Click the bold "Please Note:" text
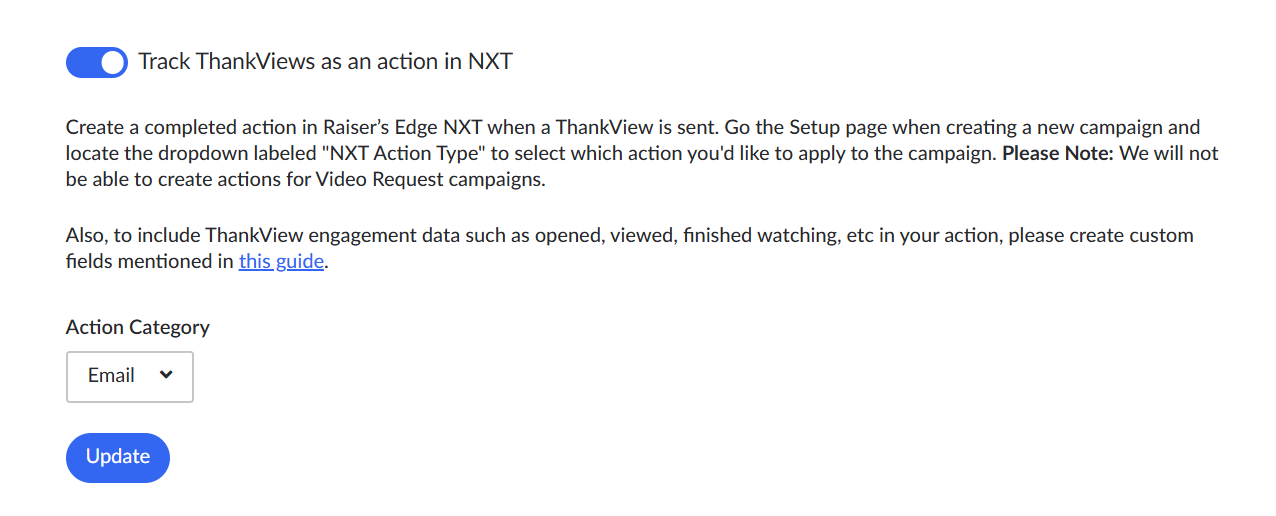1276x516 pixels. 1058,155
